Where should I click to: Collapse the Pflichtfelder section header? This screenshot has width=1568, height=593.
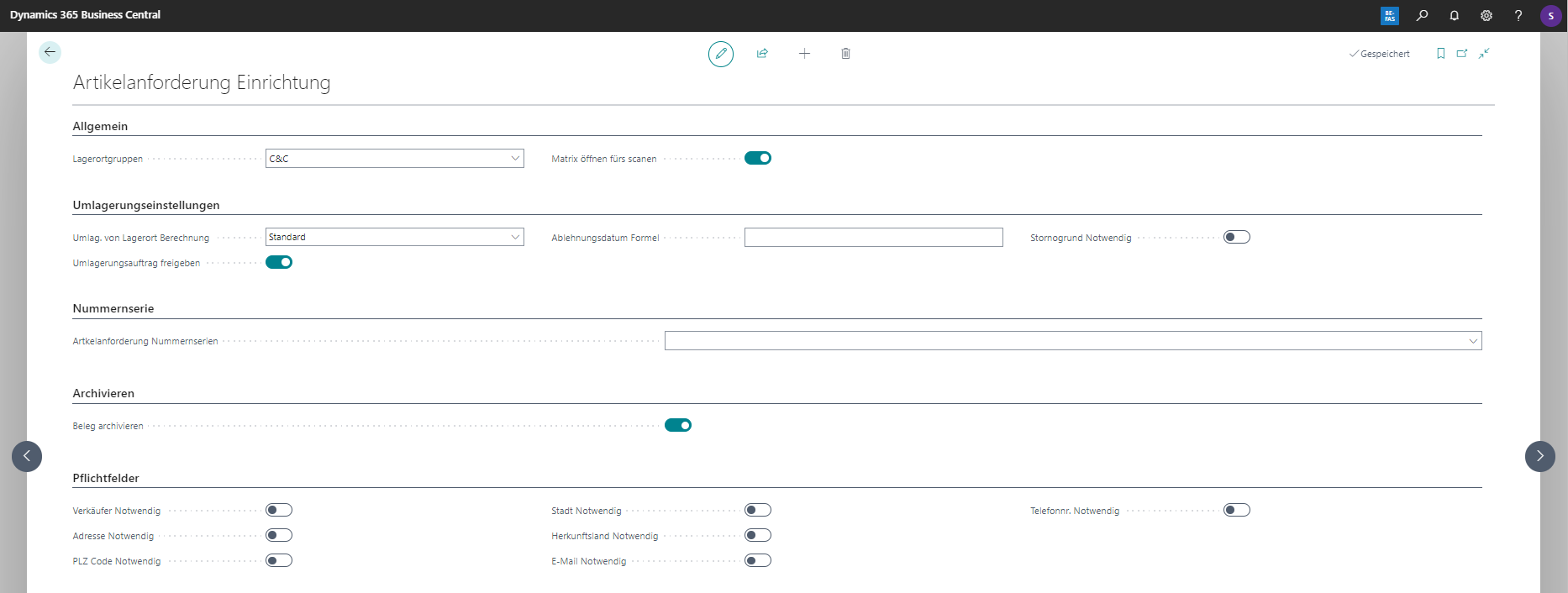(x=106, y=478)
